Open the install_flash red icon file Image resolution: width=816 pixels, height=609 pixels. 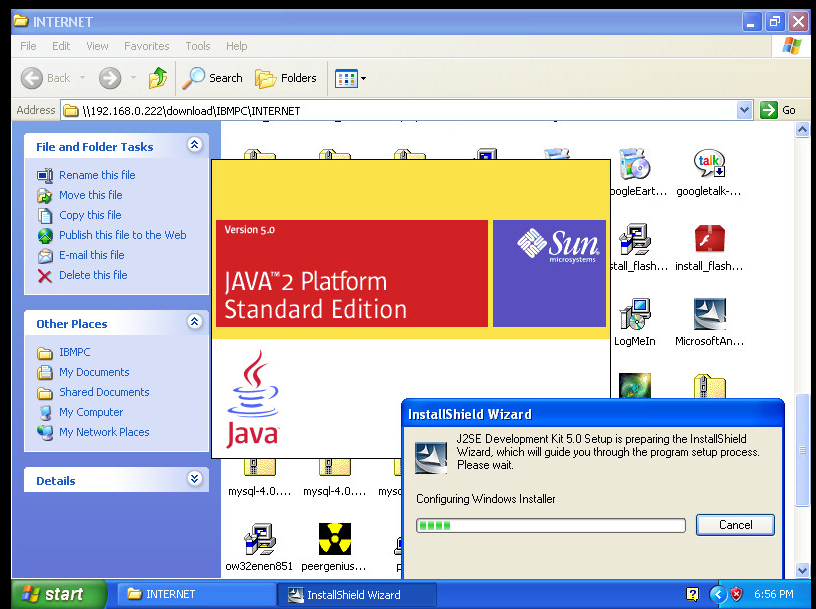pos(709,242)
